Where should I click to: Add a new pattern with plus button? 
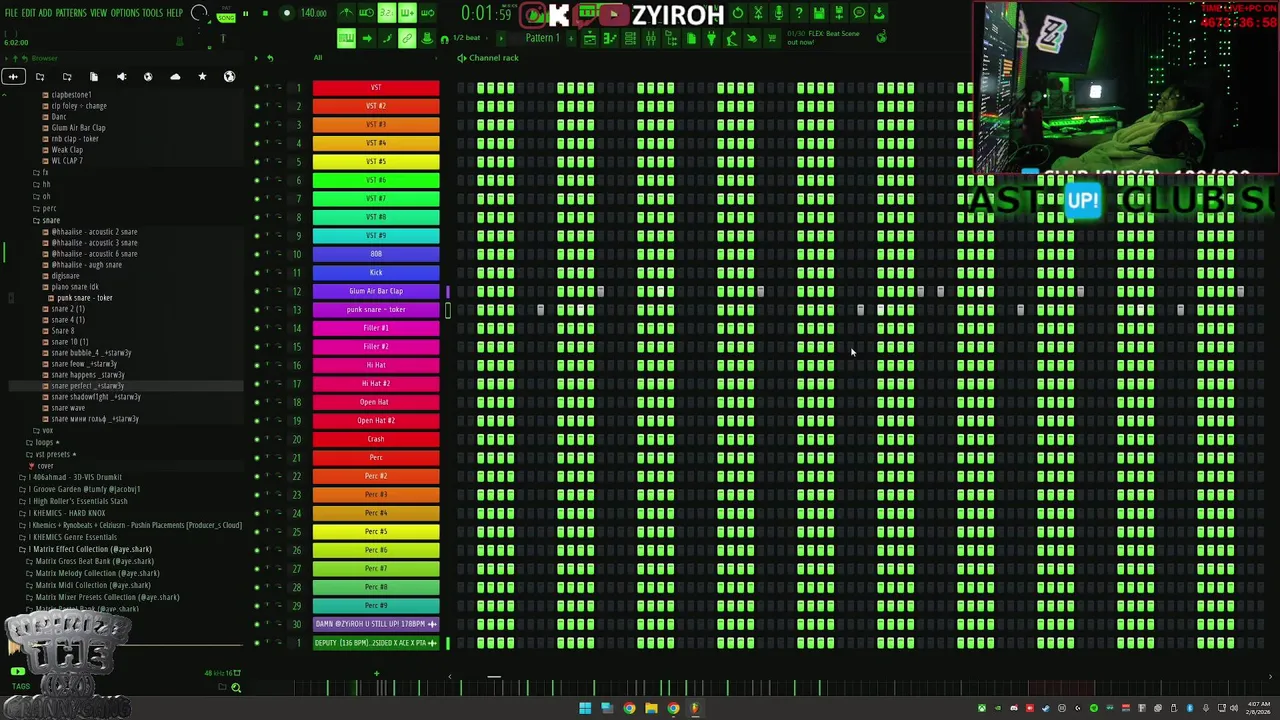[x=571, y=38]
